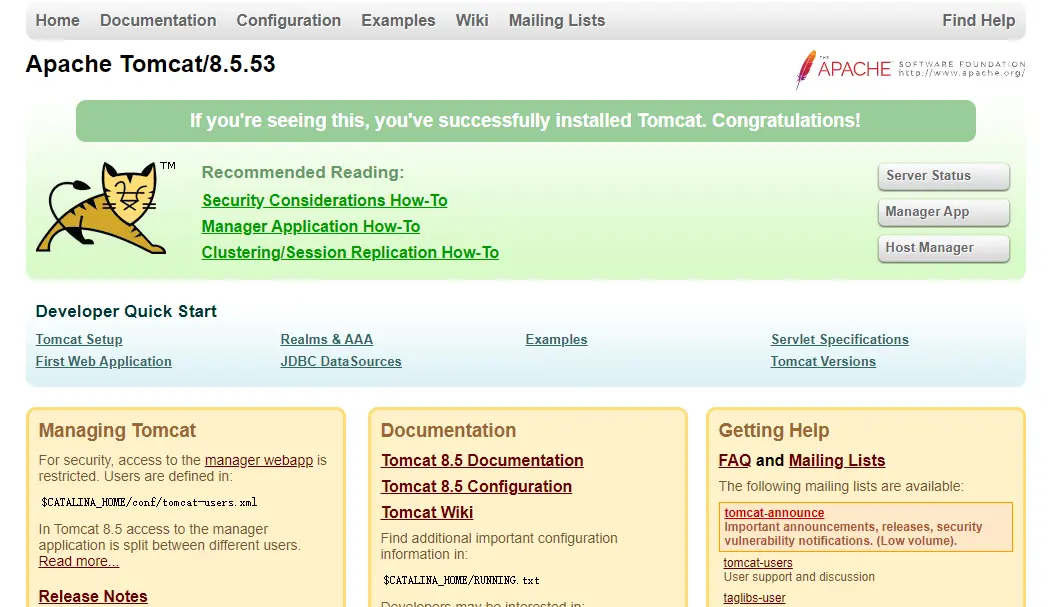Open the Documentation nav item
The height and width of the screenshot is (607, 1064).
coord(158,20)
